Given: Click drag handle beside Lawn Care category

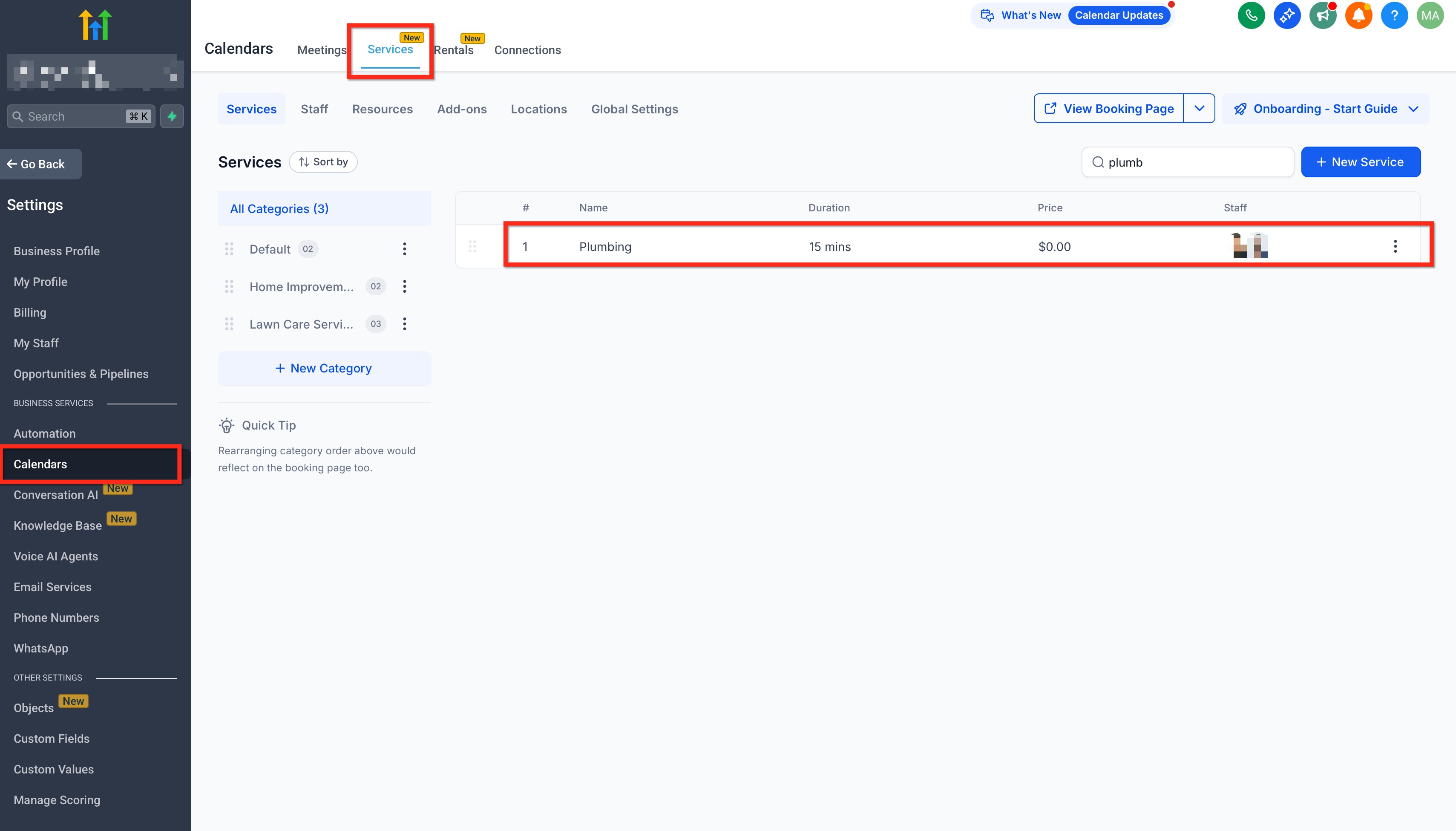Looking at the screenshot, I should [229, 324].
